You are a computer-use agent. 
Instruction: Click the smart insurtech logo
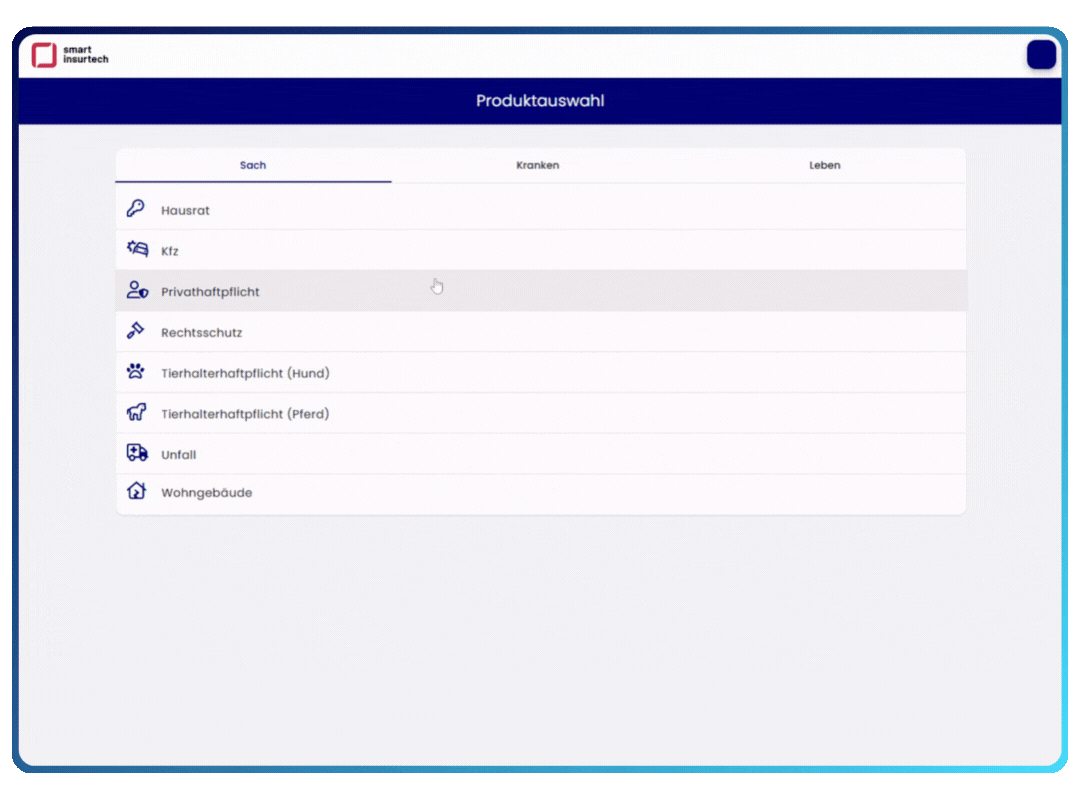(70, 55)
